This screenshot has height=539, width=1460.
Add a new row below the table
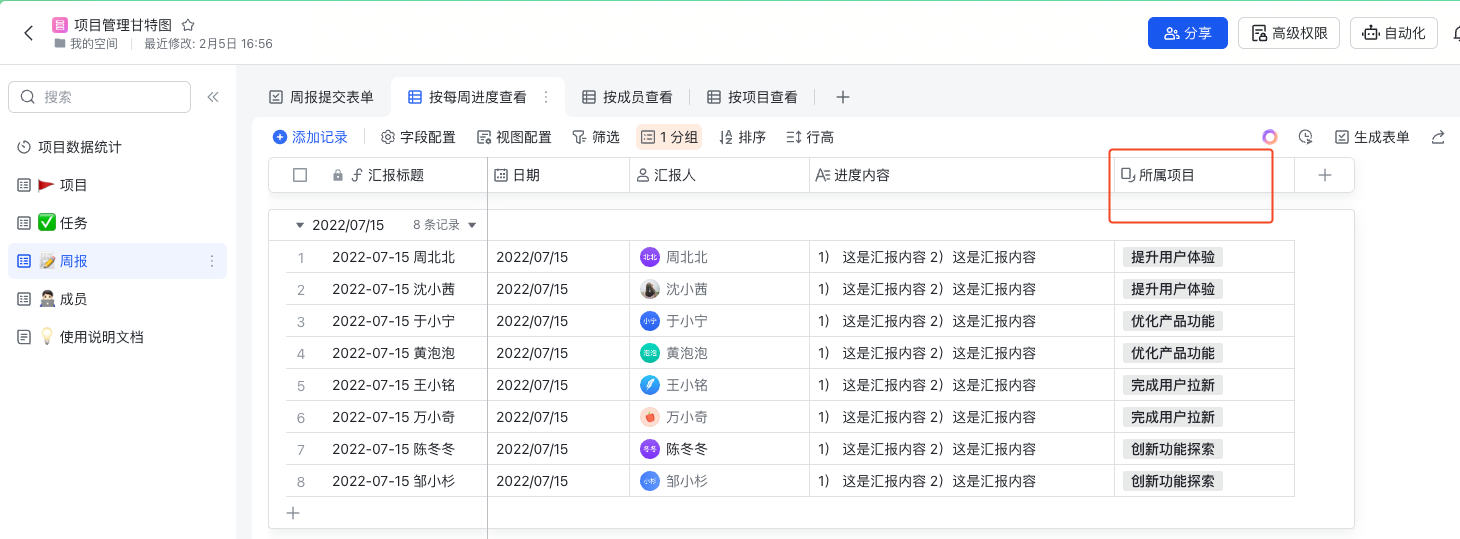pyautogui.click(x=293, y=513)
